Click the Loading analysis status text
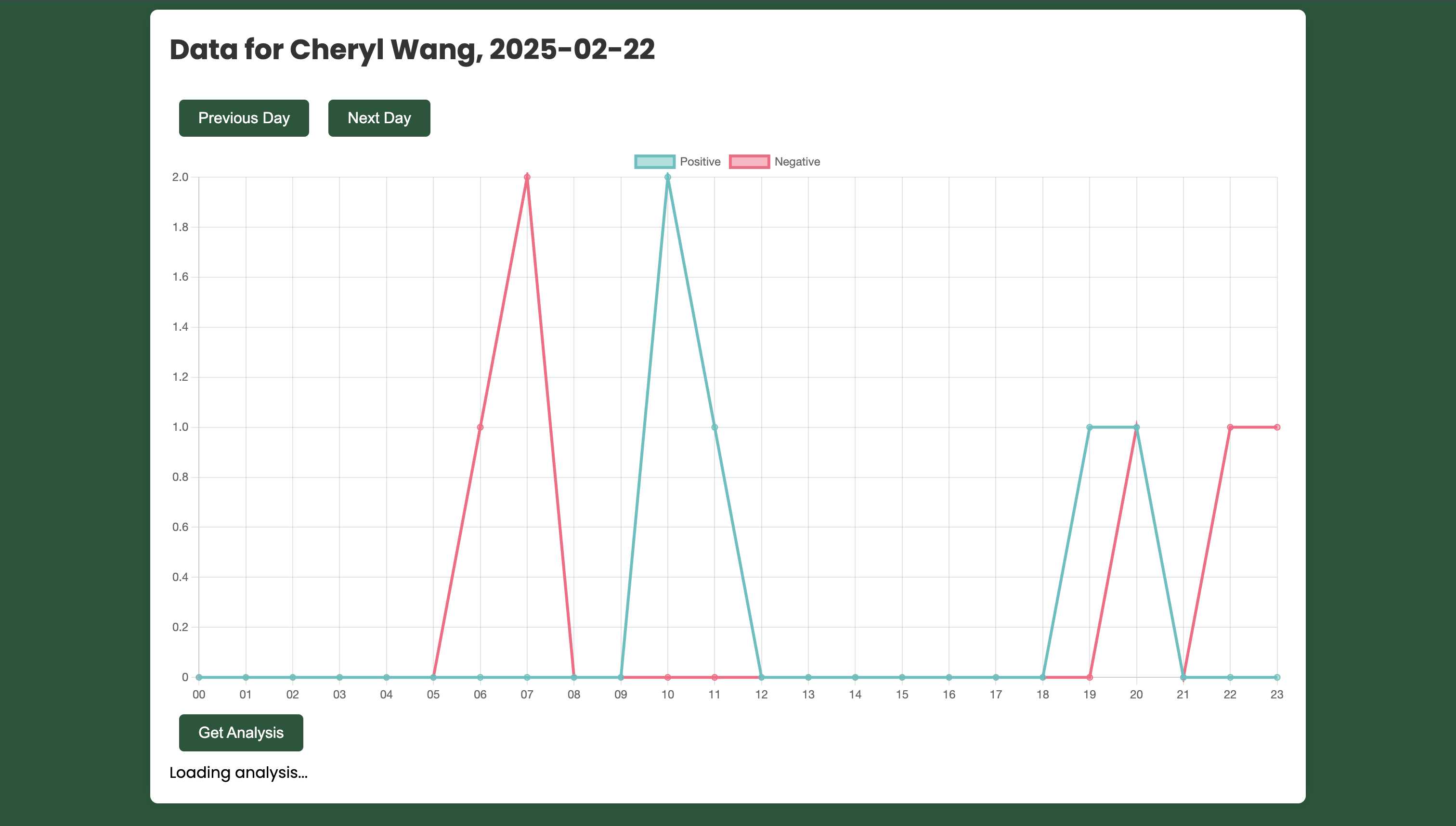The image size is (1456, 826). tap(238, 773)
